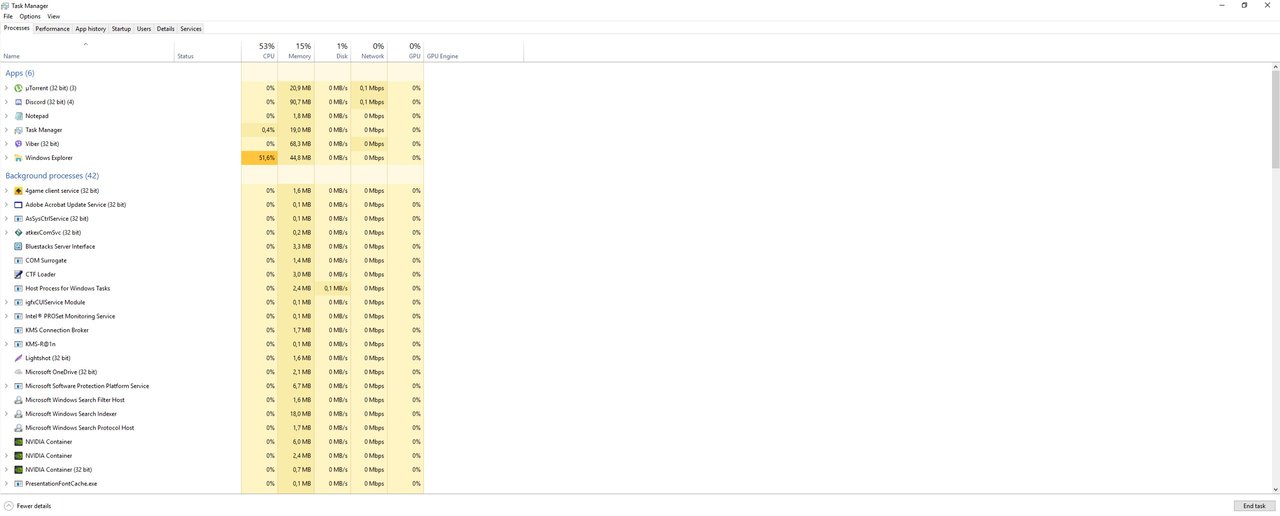1280x516 pixels.
Task: Sort by the Disk column header
Action: pyautogui.click(x=332, y=51)
